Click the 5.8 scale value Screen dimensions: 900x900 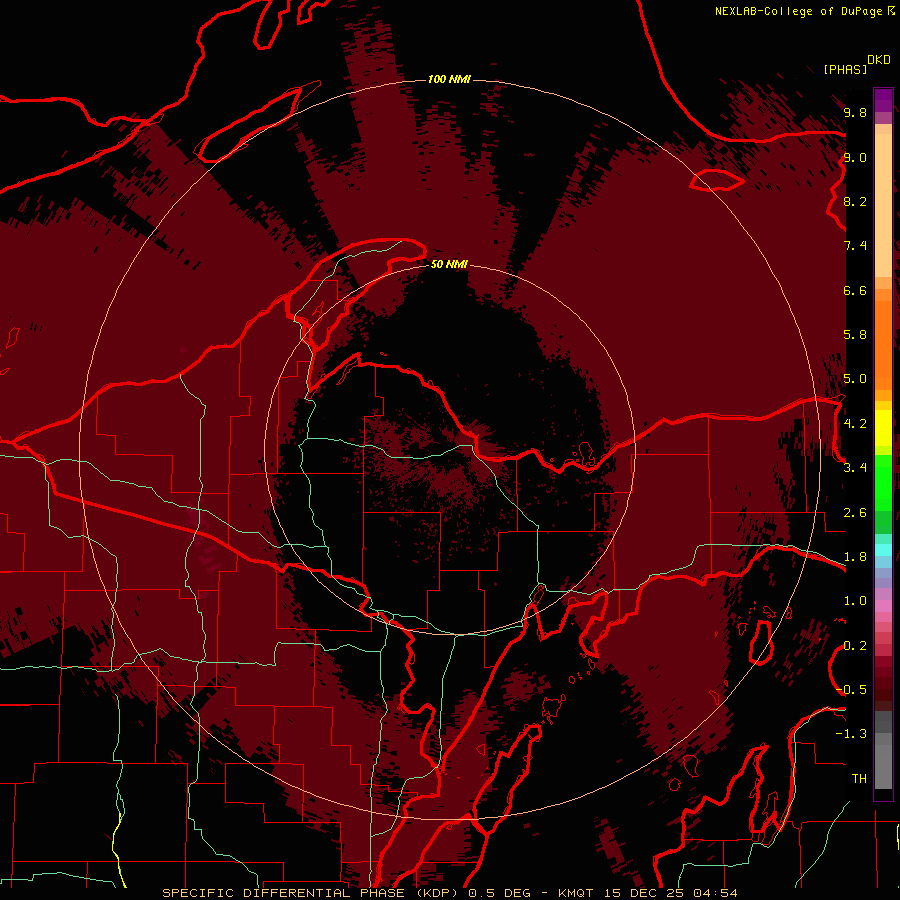[x=855, y=335]
